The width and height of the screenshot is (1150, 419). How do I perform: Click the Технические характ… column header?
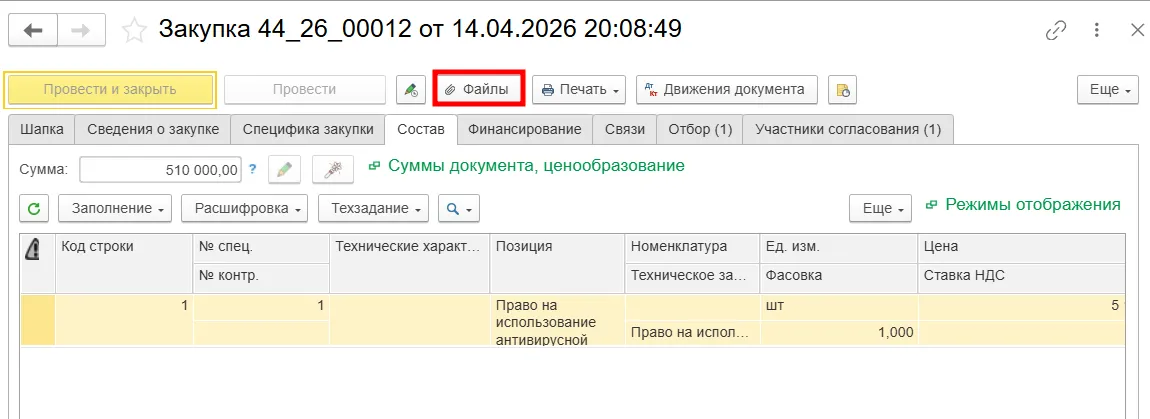(x=410, y=263)
